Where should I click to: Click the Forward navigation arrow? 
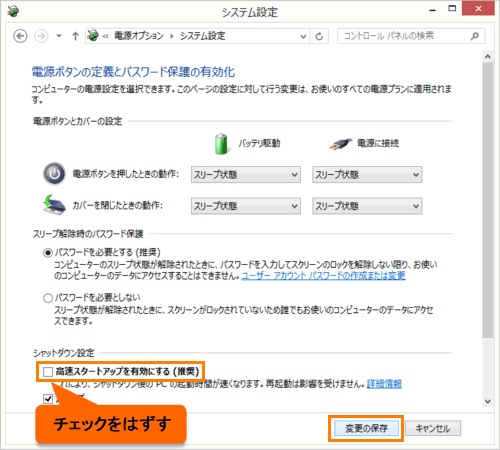(41, 36)
